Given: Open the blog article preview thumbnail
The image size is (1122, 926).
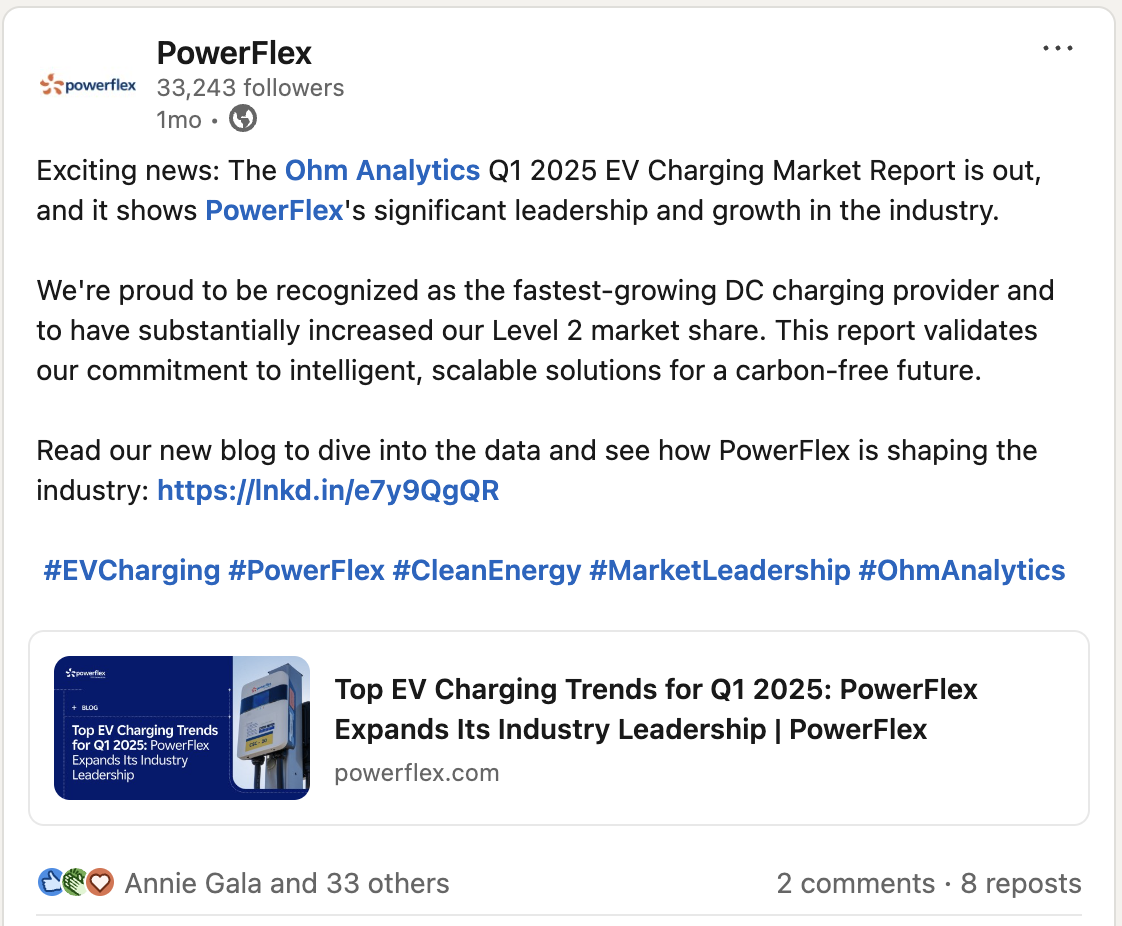Looking at the screenshot, I should click(182, 728).
